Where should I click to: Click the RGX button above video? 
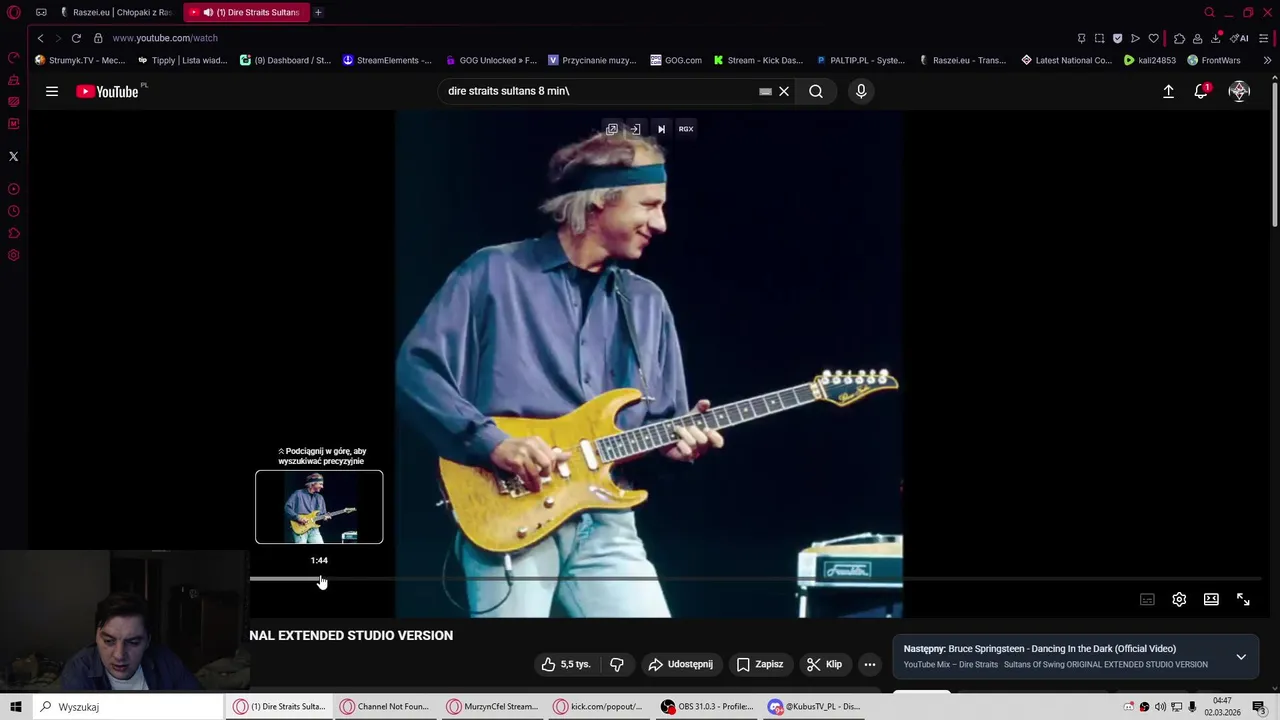(686, 129)
